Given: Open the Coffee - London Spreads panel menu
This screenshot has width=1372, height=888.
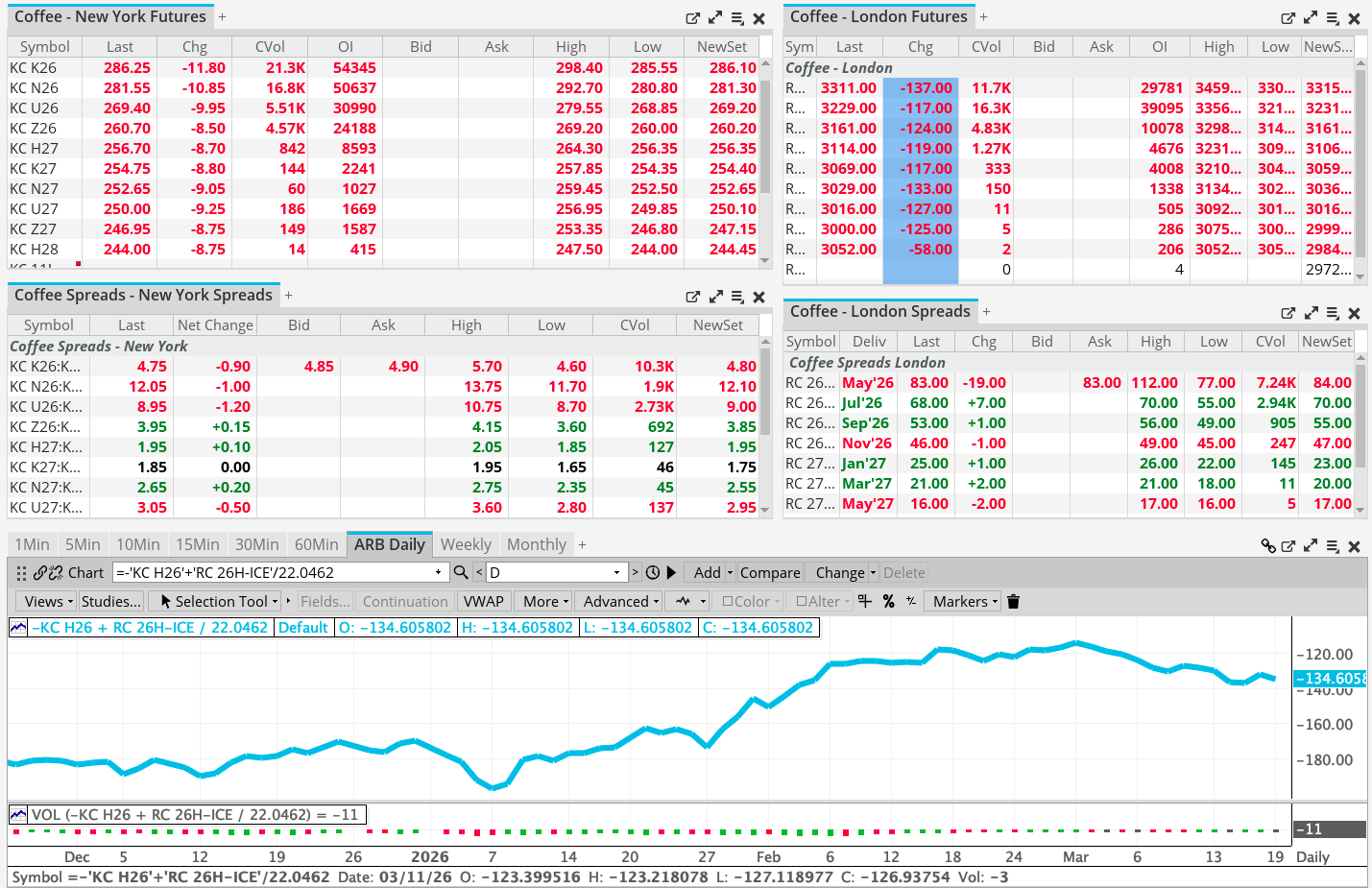Looking at the screenshot, I should 1333,313.
